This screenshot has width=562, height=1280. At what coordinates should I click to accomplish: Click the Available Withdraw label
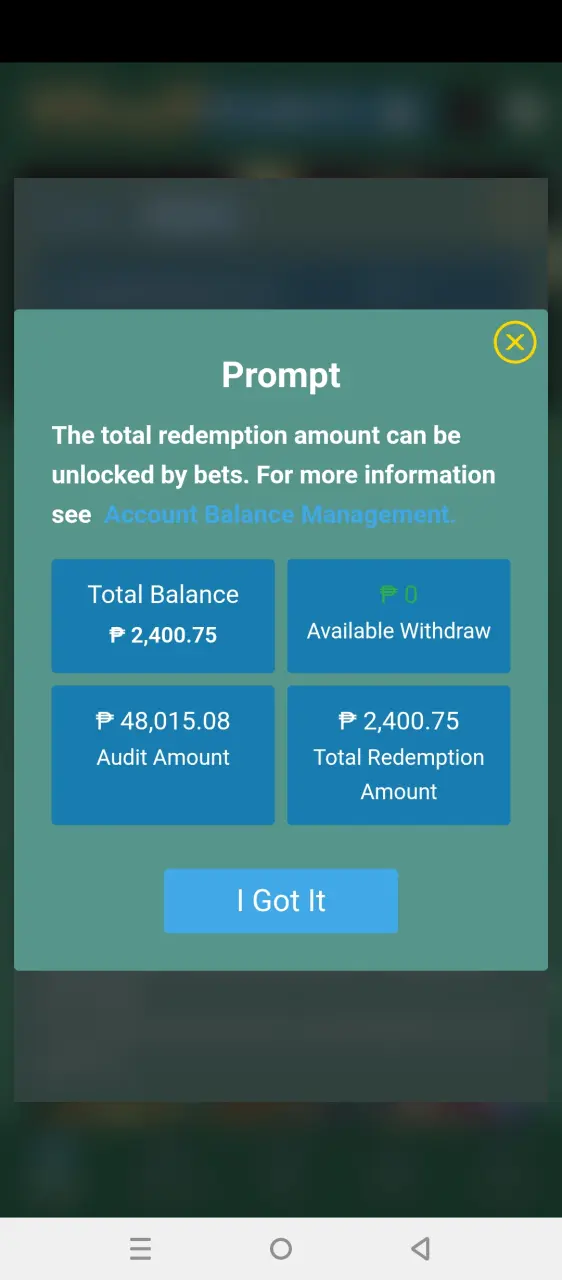tap(399, 631)
